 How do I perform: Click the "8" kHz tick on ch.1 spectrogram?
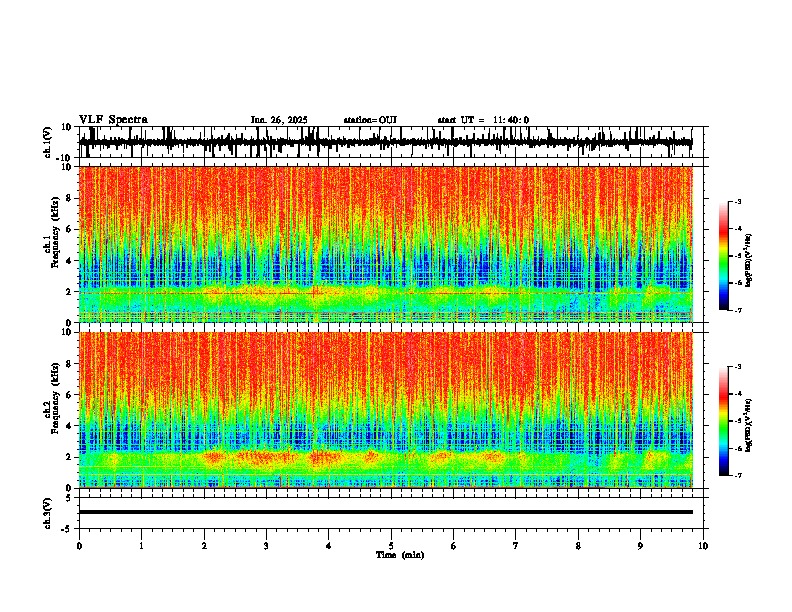click(69, 198)
